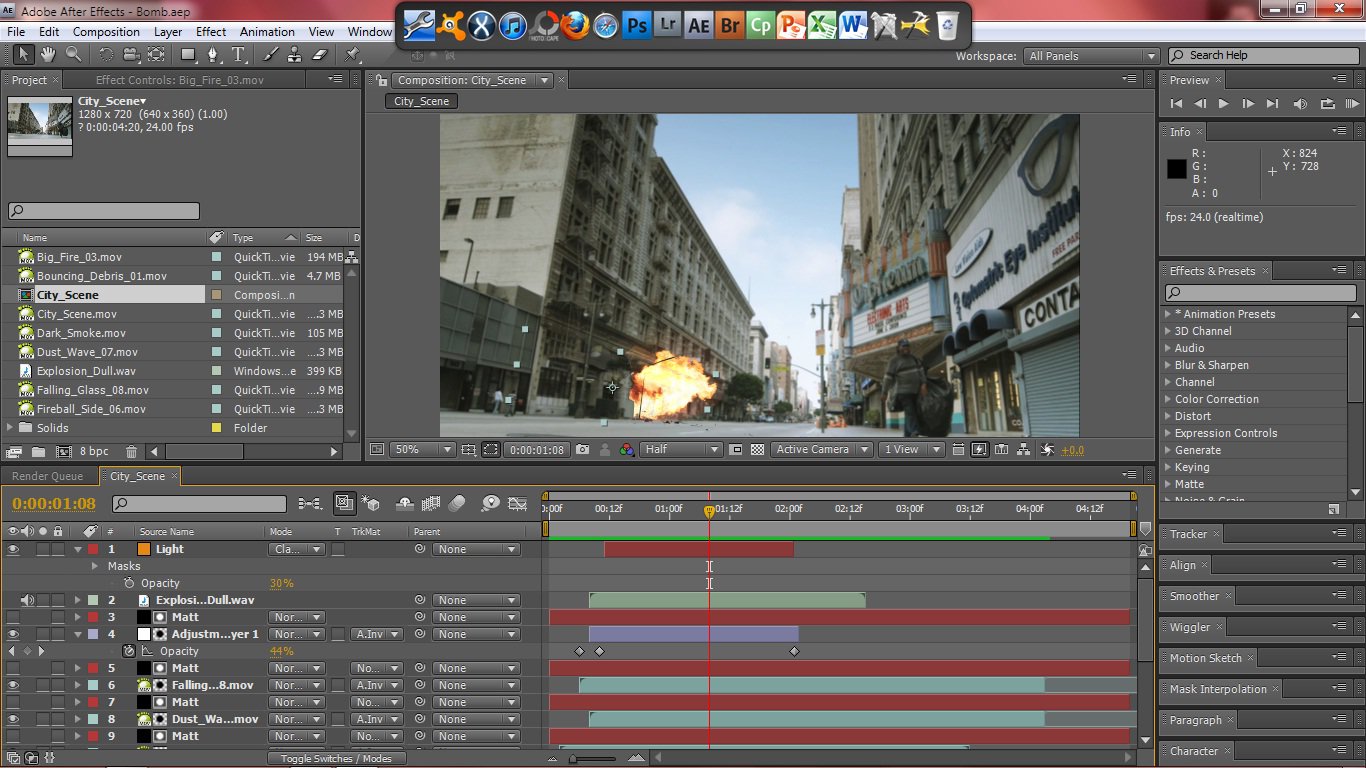Choose the Horizontal Type tool
Viewport: 1366px width, 768px height.
239,54
